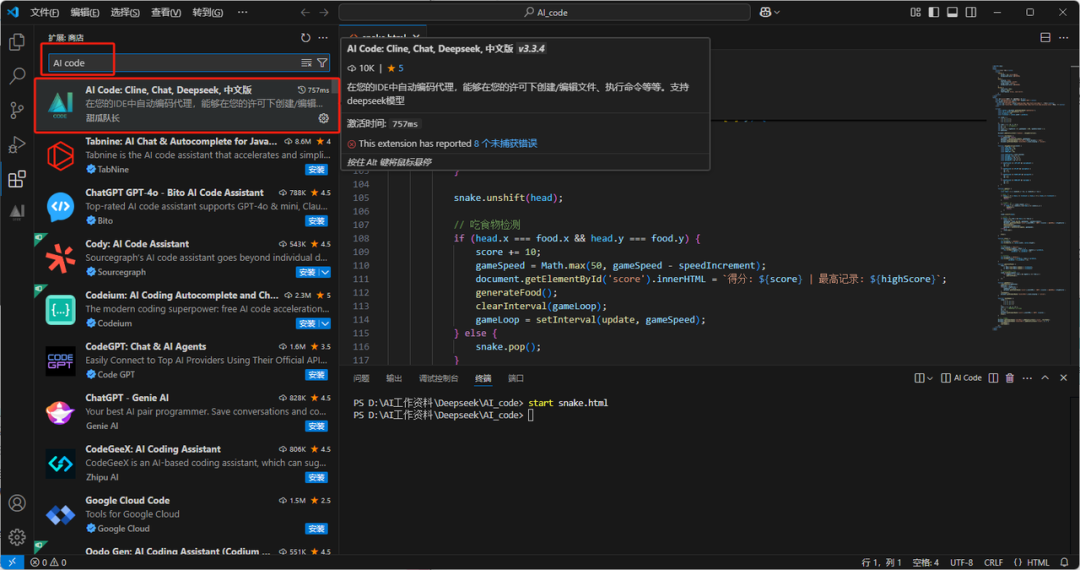Refresh the extensions marketplace list
This screenshot has width=1080, height=570.
coord(305,38)
